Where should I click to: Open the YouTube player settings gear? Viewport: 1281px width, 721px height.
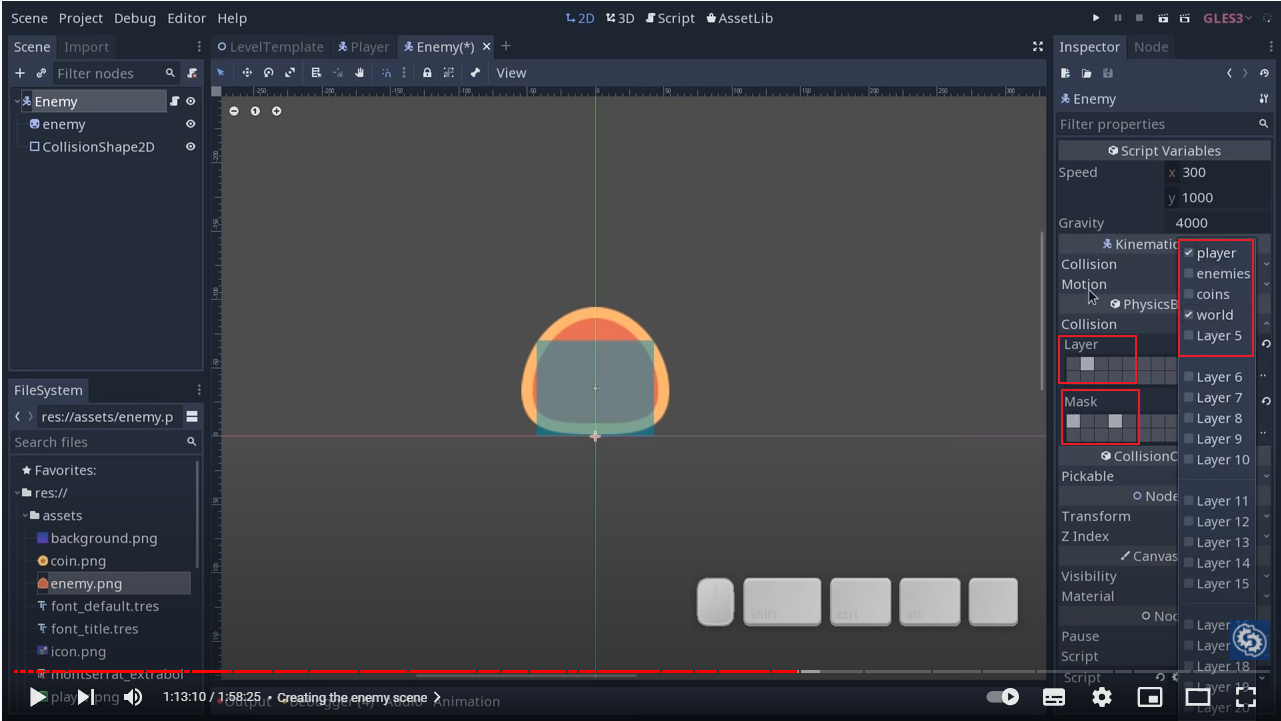tap(1102, 697)
